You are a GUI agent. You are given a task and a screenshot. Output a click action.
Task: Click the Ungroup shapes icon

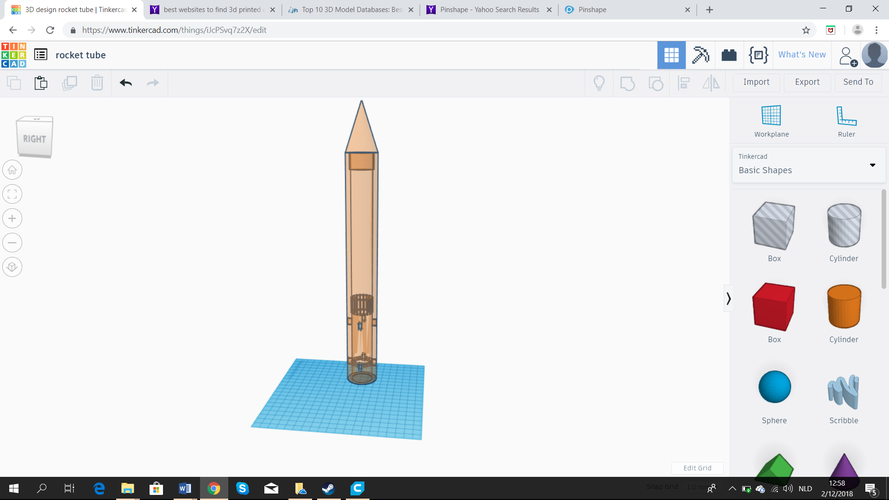pos(655,83)
